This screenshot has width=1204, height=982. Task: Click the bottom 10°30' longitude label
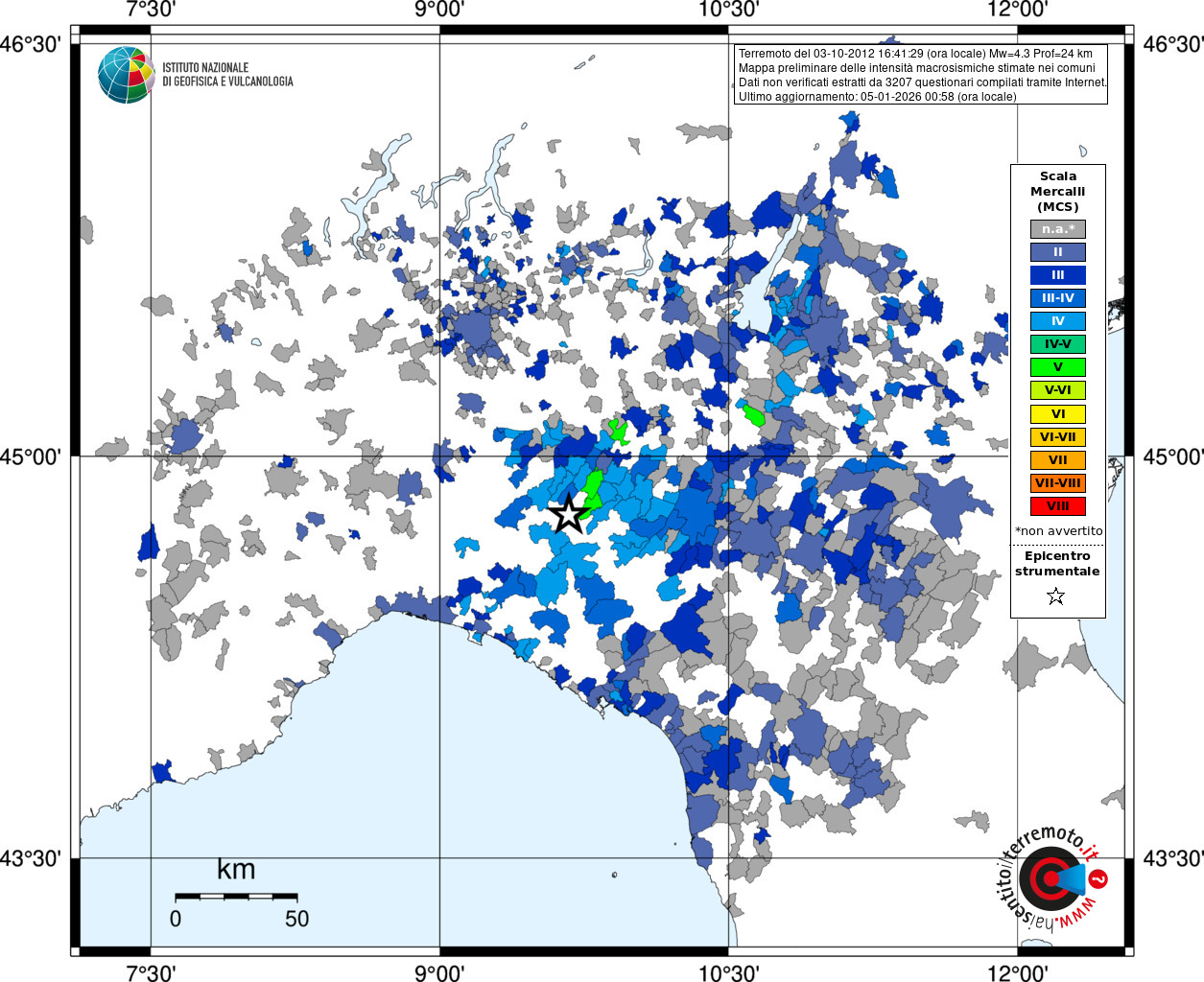point(728,972)
